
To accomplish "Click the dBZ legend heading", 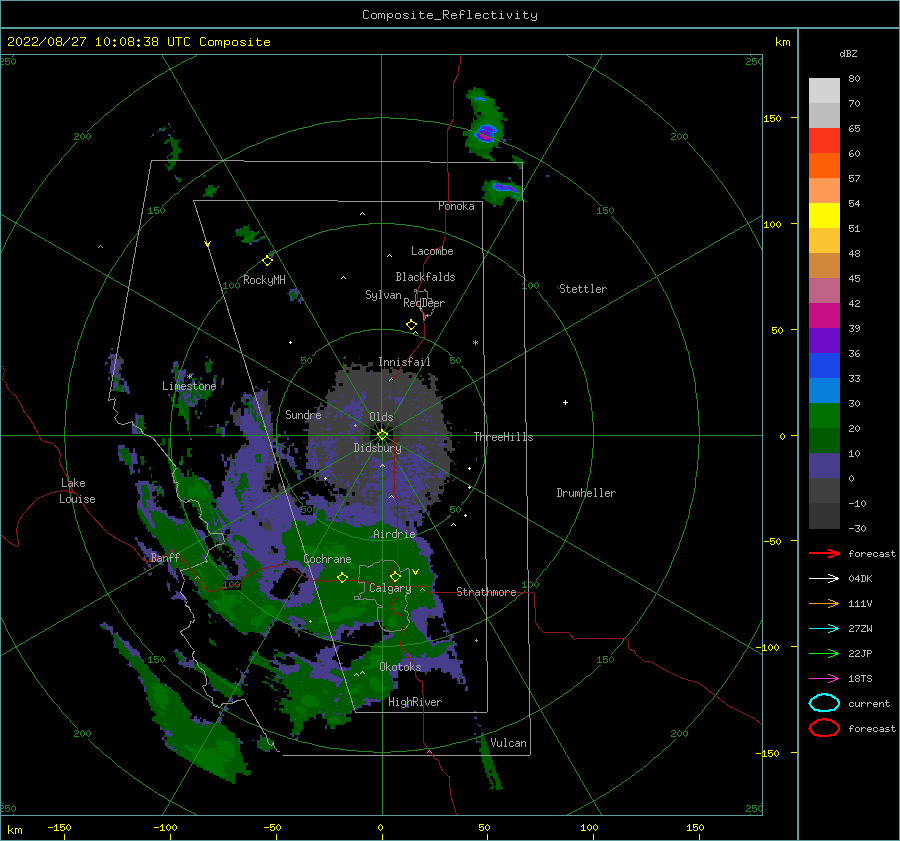I will (848, 53).
